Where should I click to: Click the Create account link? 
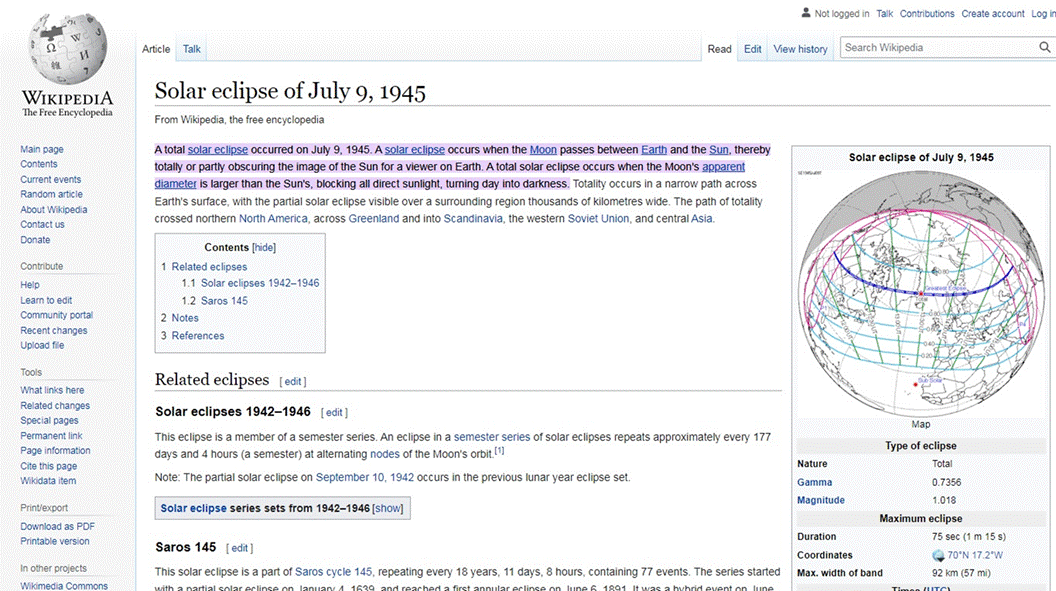pos(993,13)
